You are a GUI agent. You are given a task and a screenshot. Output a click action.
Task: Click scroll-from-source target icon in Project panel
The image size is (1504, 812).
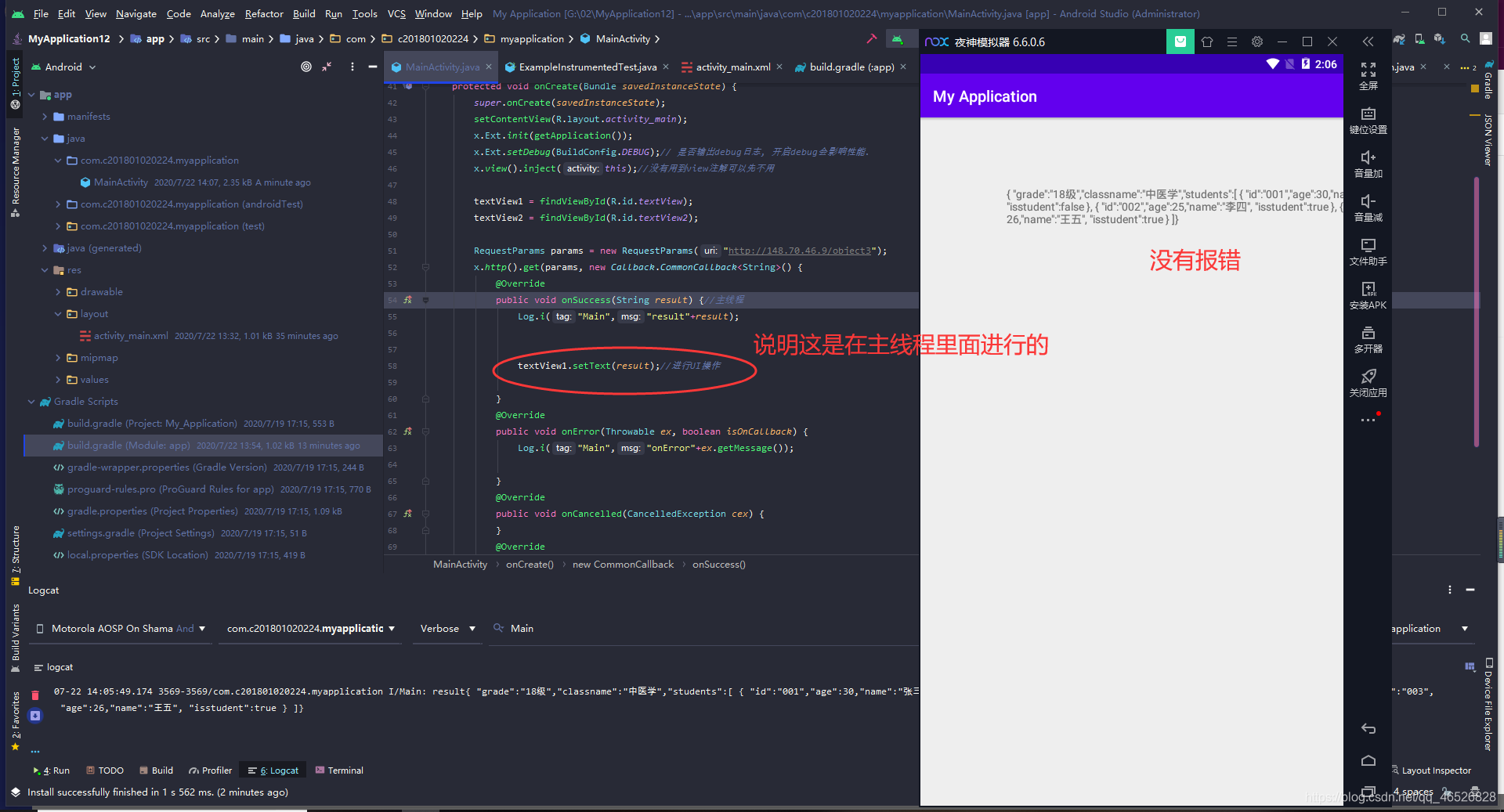[x=306, y=67]
